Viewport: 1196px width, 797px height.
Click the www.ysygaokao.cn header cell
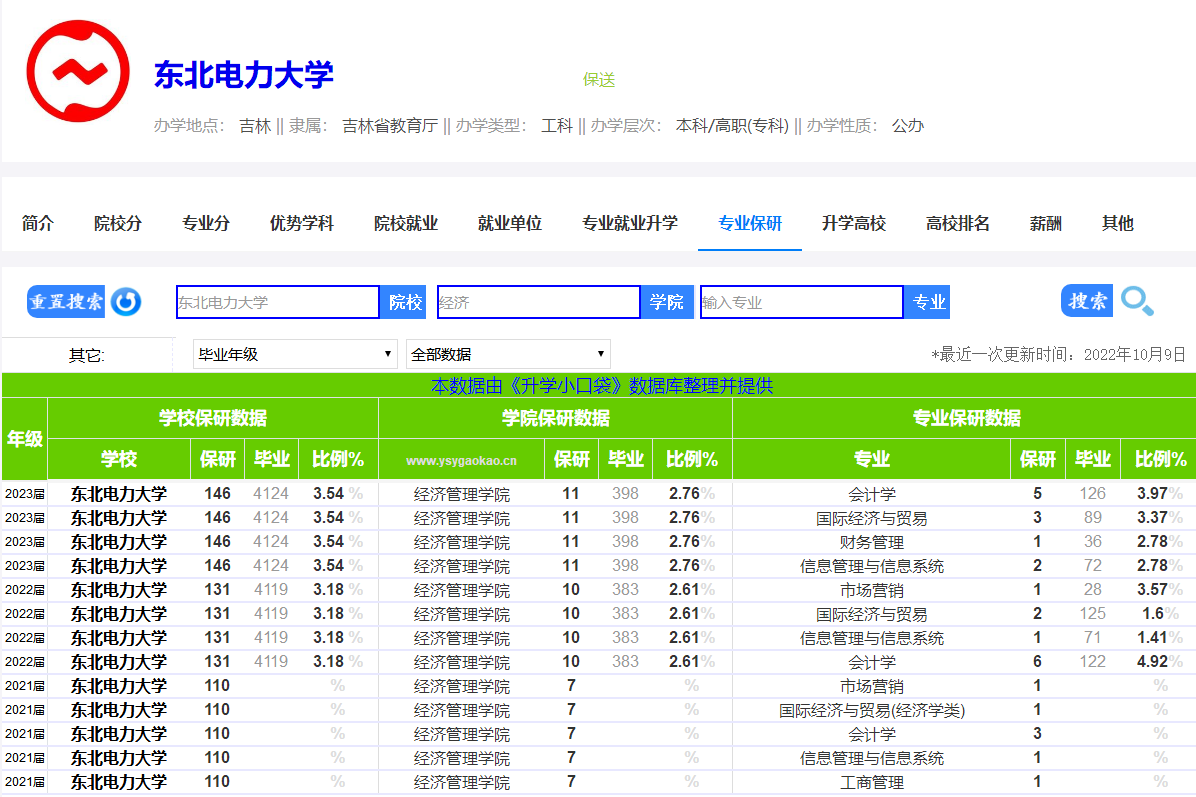tap(461, 460)
